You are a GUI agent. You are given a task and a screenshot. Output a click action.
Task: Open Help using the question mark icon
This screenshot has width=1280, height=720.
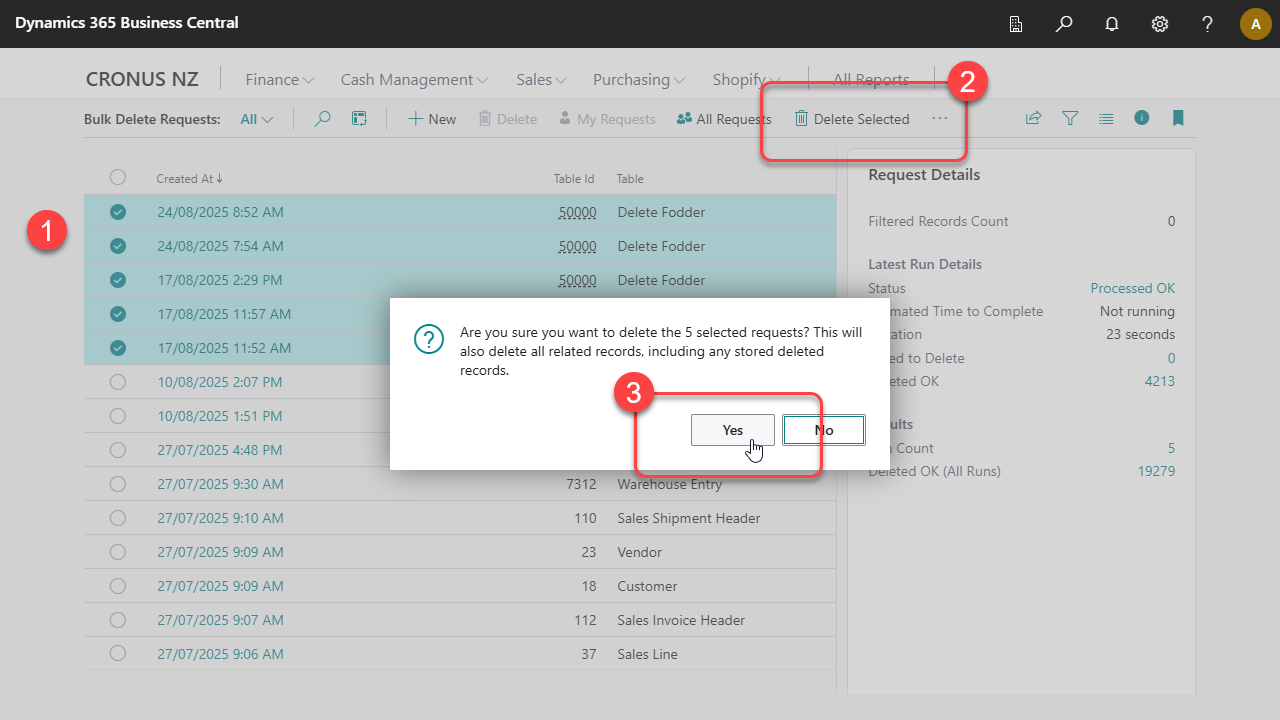[1207, 24]
